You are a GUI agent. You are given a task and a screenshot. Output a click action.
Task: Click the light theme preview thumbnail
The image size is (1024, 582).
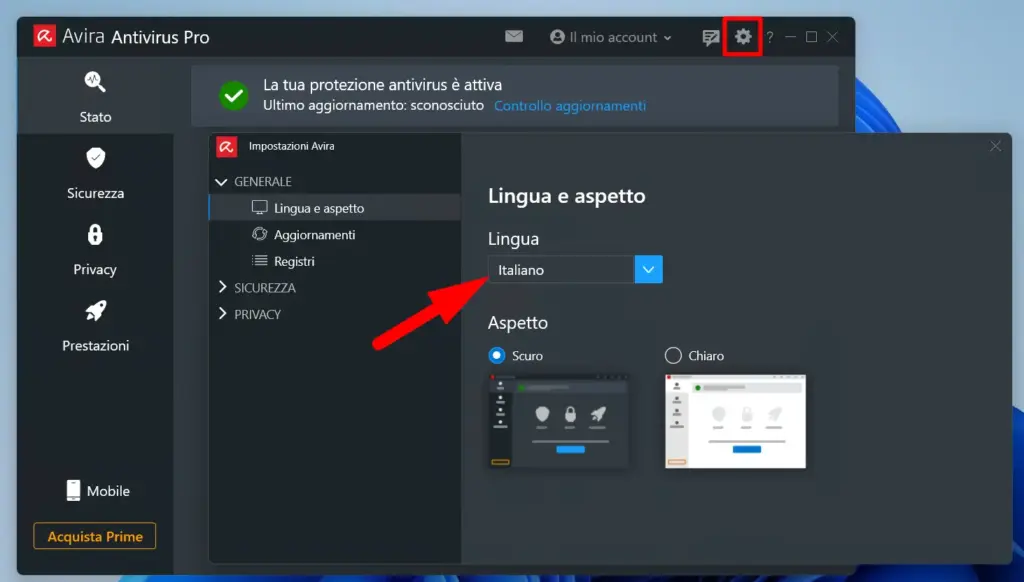tap(735, 421)
